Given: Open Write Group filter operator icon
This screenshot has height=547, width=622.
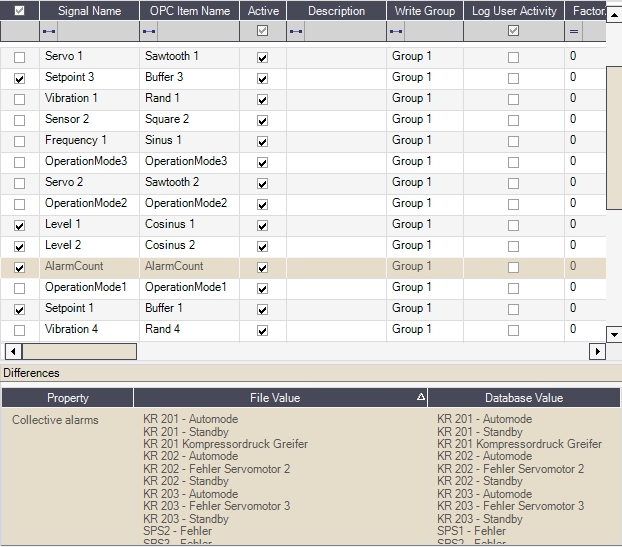Looking at the screenshot, I should click(x=397, y=32).
